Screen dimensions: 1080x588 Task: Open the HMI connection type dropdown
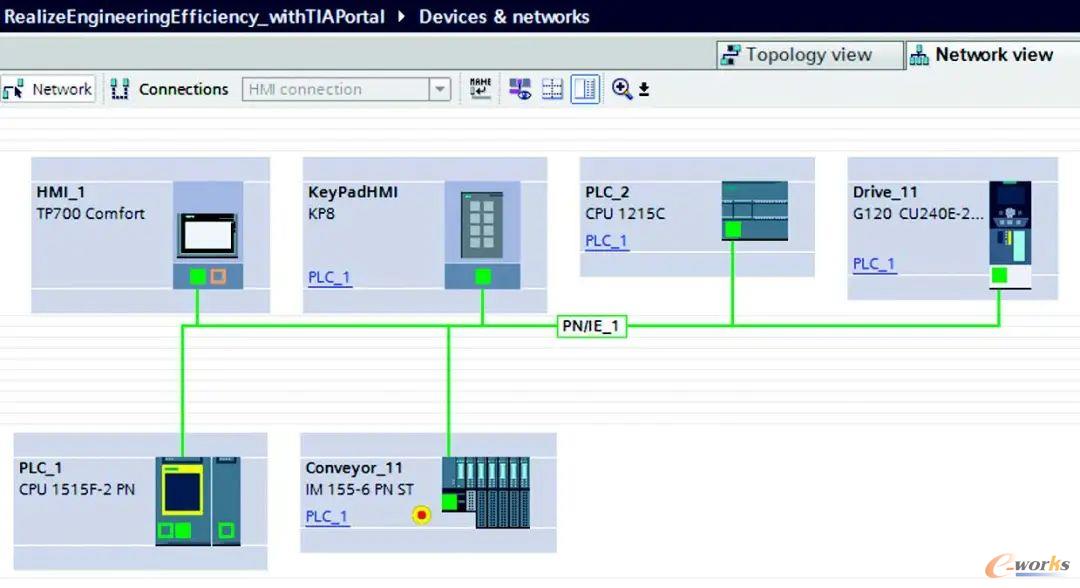(x=439, y=89)
